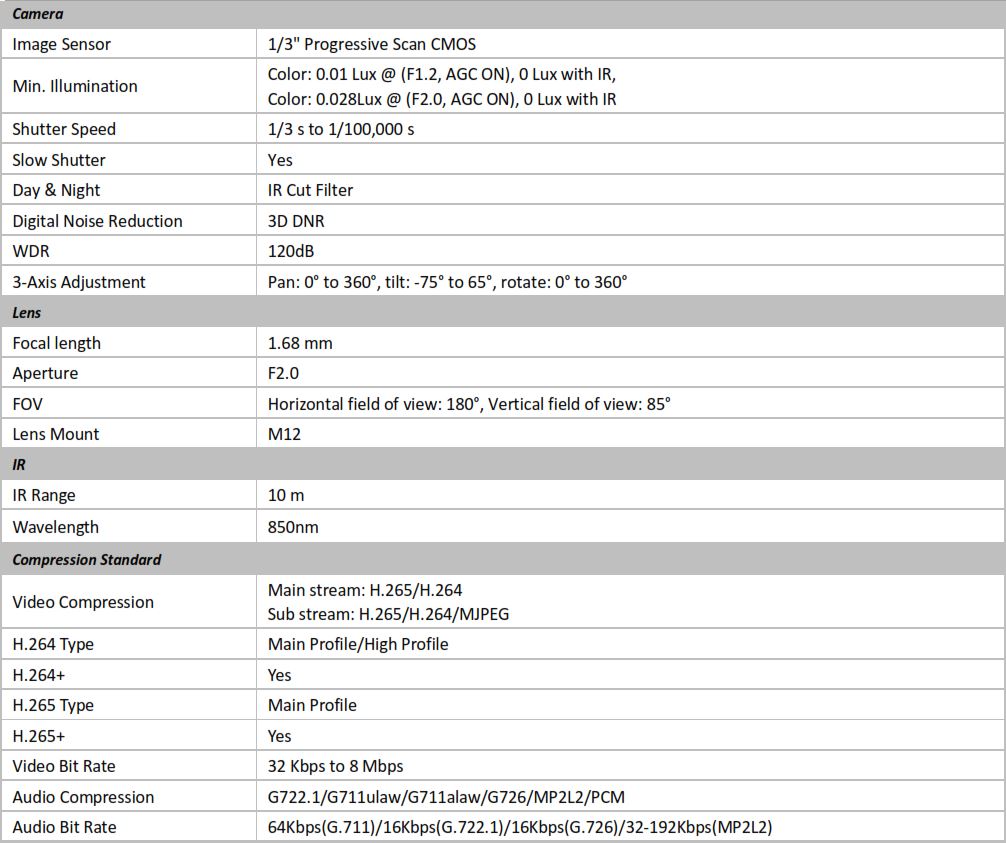Select the 1/3" Progressive Scan CMOS value
The image size is (1006, 843).
pos(371,44)
